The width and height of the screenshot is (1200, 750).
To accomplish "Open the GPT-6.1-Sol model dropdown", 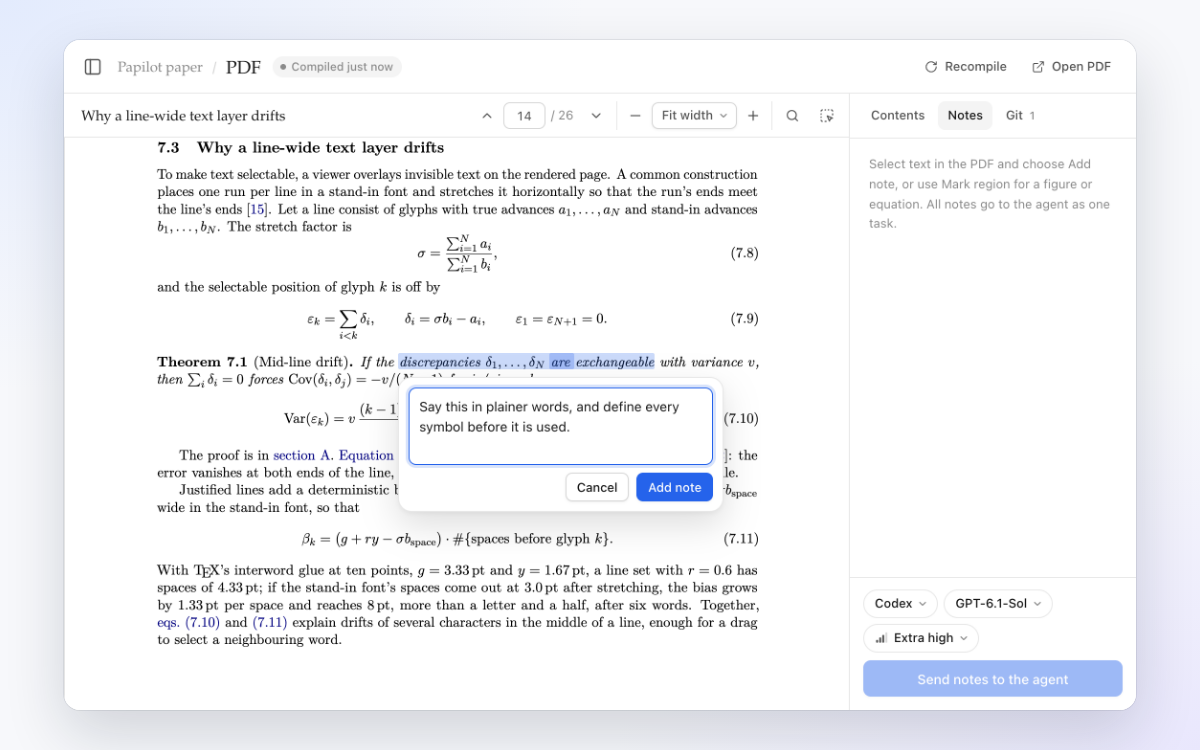I will tap(998, 604).
